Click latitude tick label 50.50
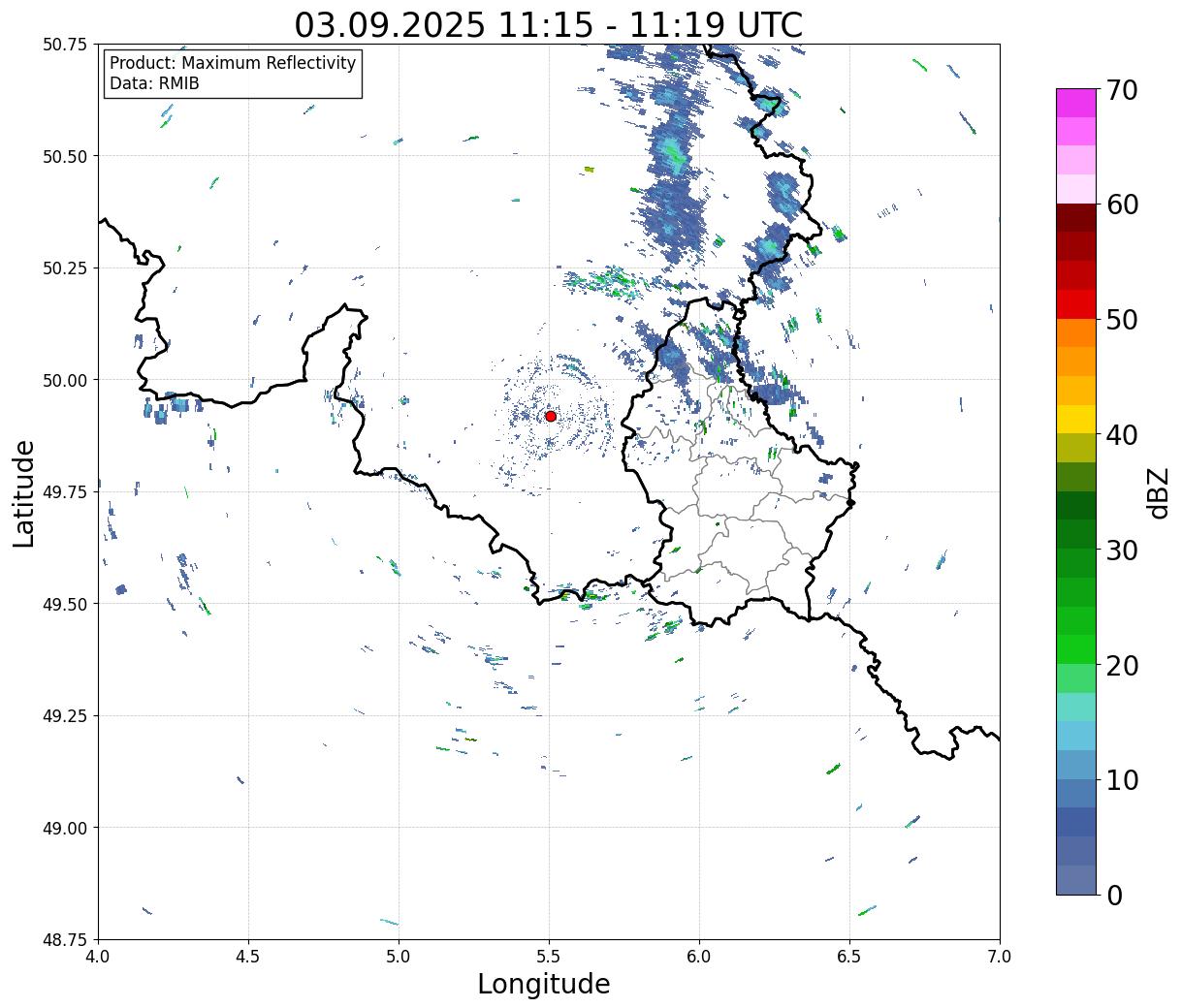This screenshot has height=1008, width=1182. (65, 156)
